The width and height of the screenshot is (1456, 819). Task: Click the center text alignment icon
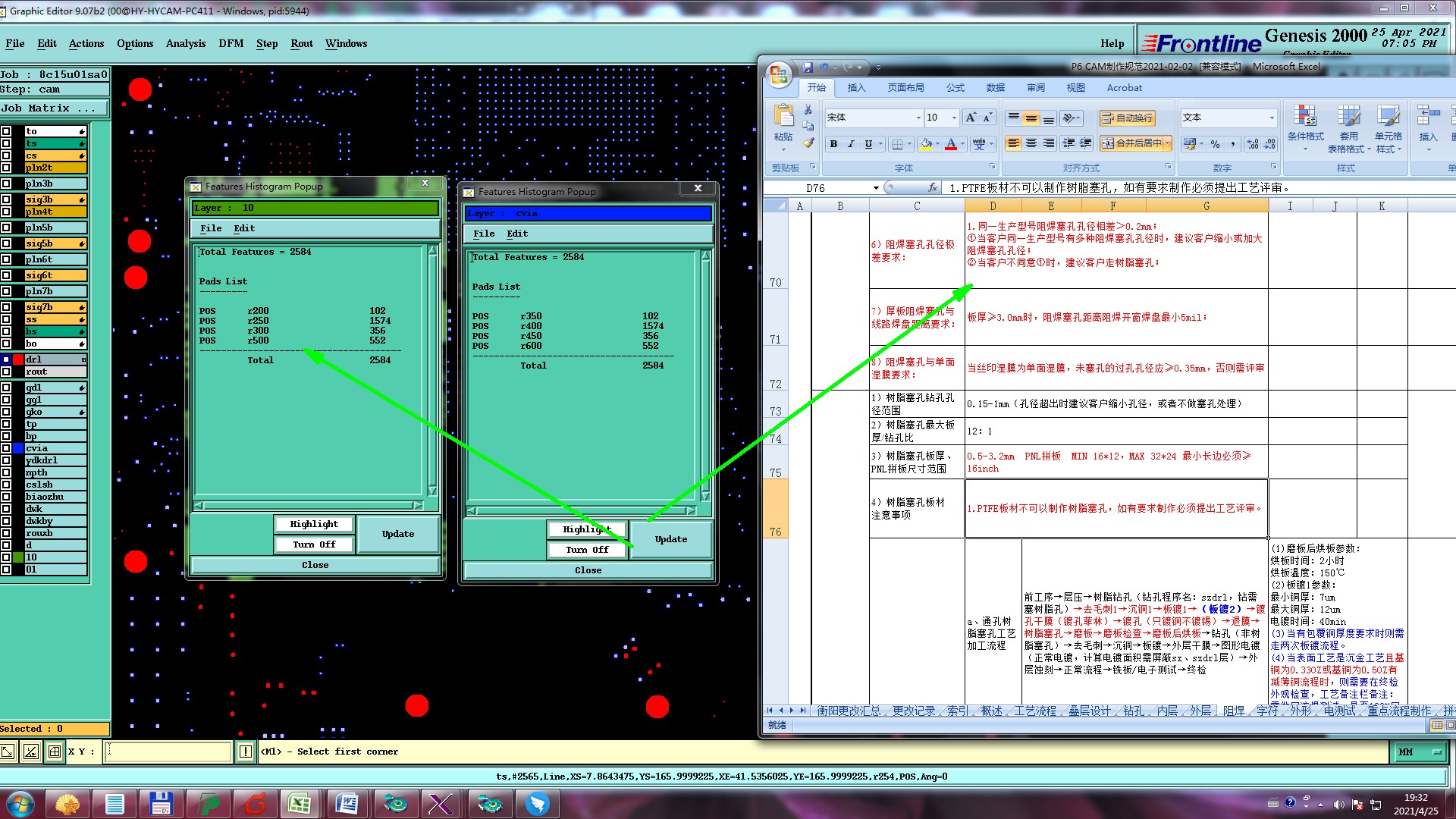point(1031,143)
